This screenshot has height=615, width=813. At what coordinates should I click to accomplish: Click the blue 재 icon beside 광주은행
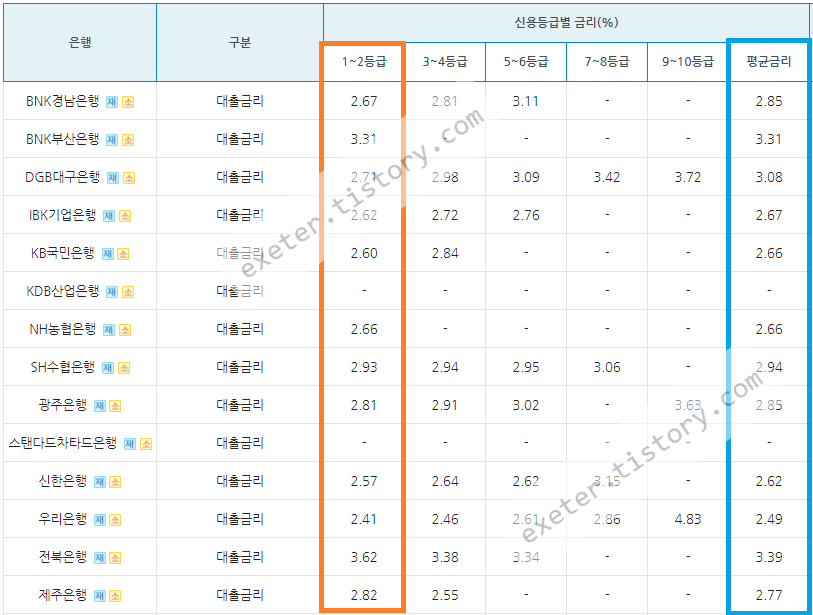click(100, 406)
